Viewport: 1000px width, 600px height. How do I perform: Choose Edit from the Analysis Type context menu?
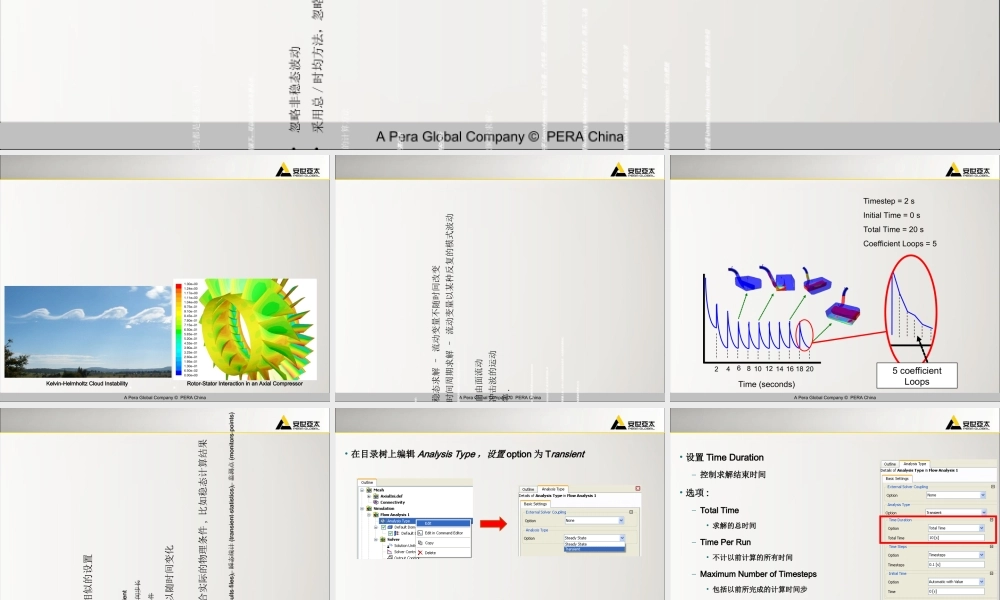[x=443, y=523]
